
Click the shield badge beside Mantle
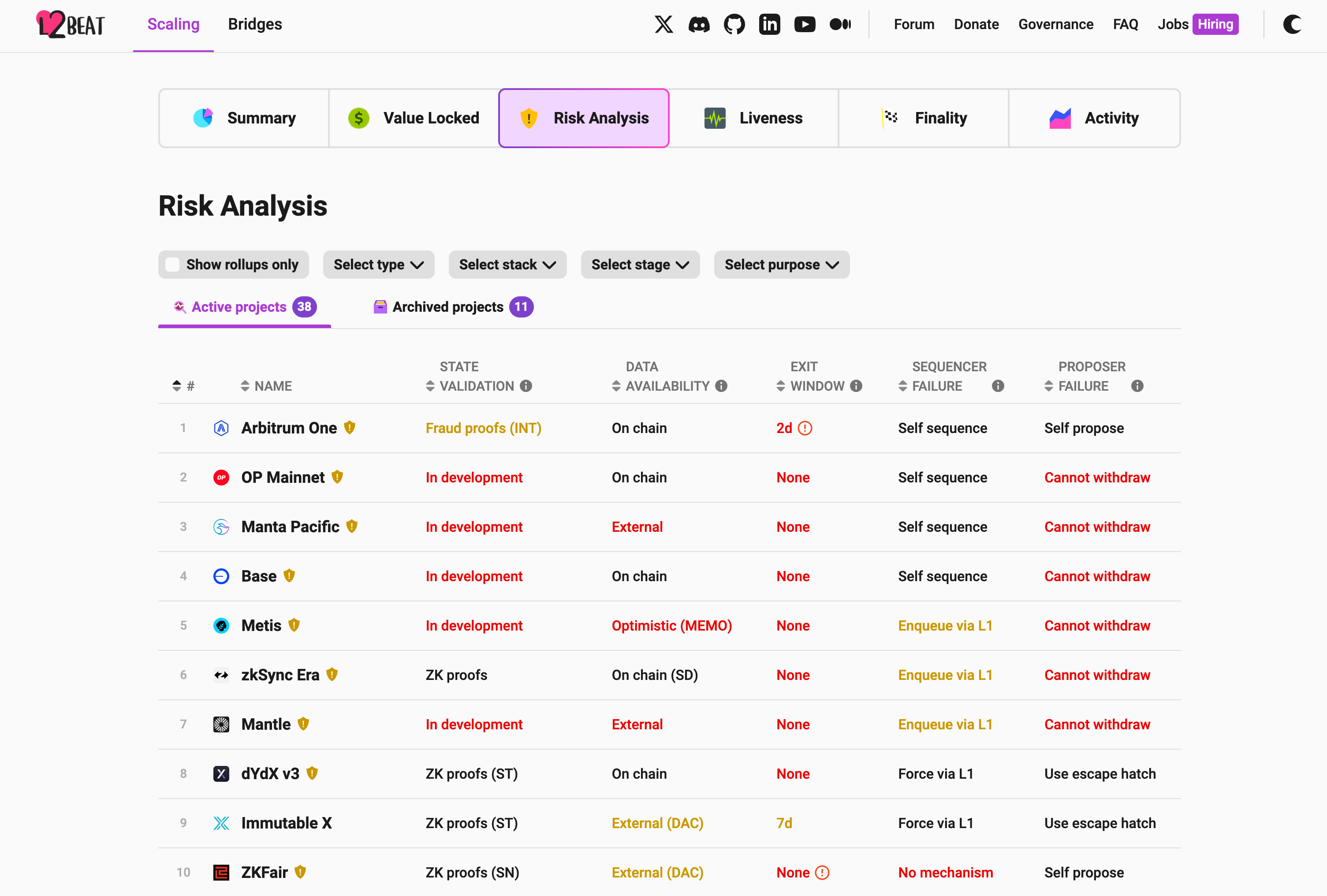click(x=304, y=724)
